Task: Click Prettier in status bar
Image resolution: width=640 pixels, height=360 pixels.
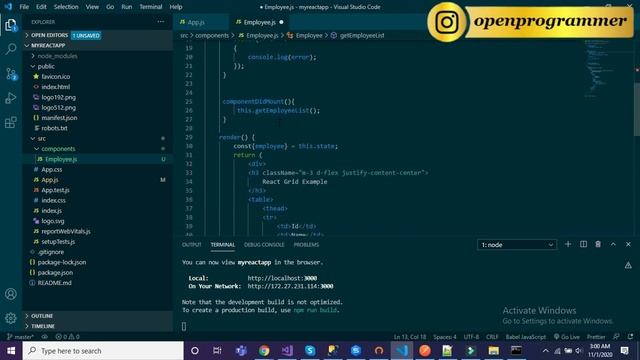Action: click(596, 337)
